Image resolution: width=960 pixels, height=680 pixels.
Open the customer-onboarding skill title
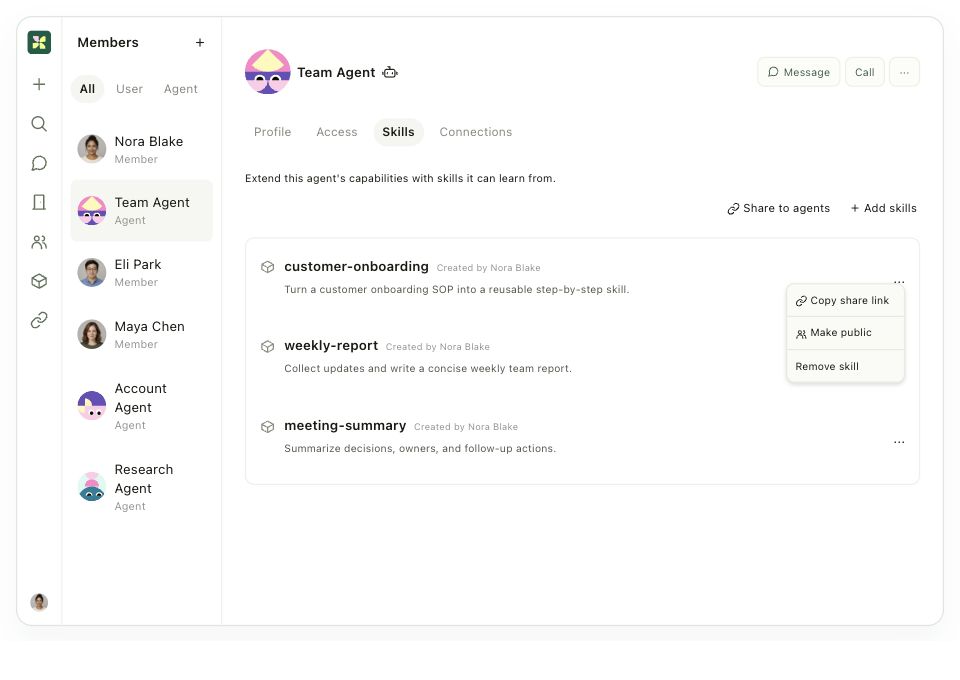[x=356, y=266]
